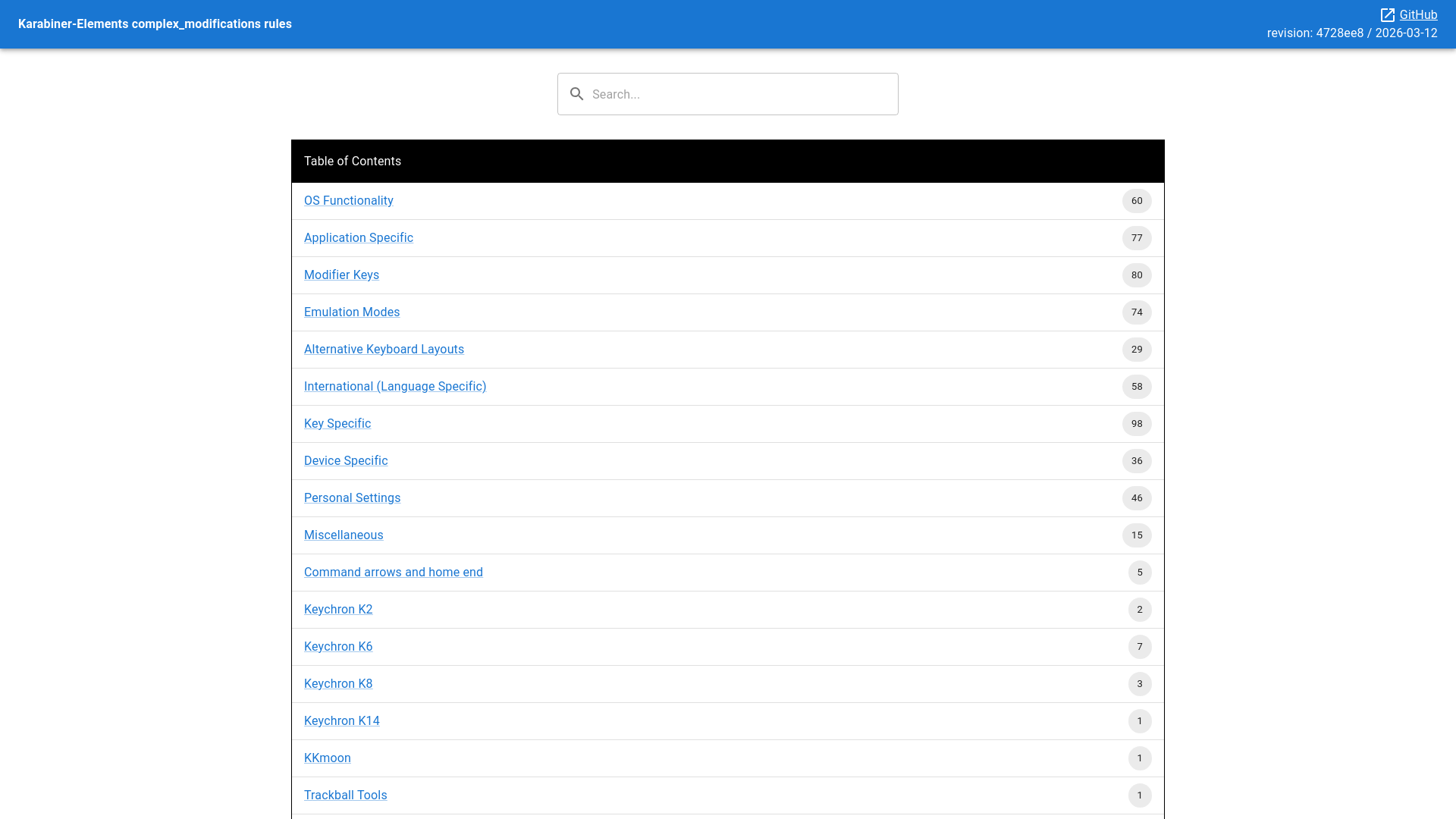This screenshot has width=1456, height=819.
Task: Click the 77 badge on Application Specific row
Action: pos(1137,238)
